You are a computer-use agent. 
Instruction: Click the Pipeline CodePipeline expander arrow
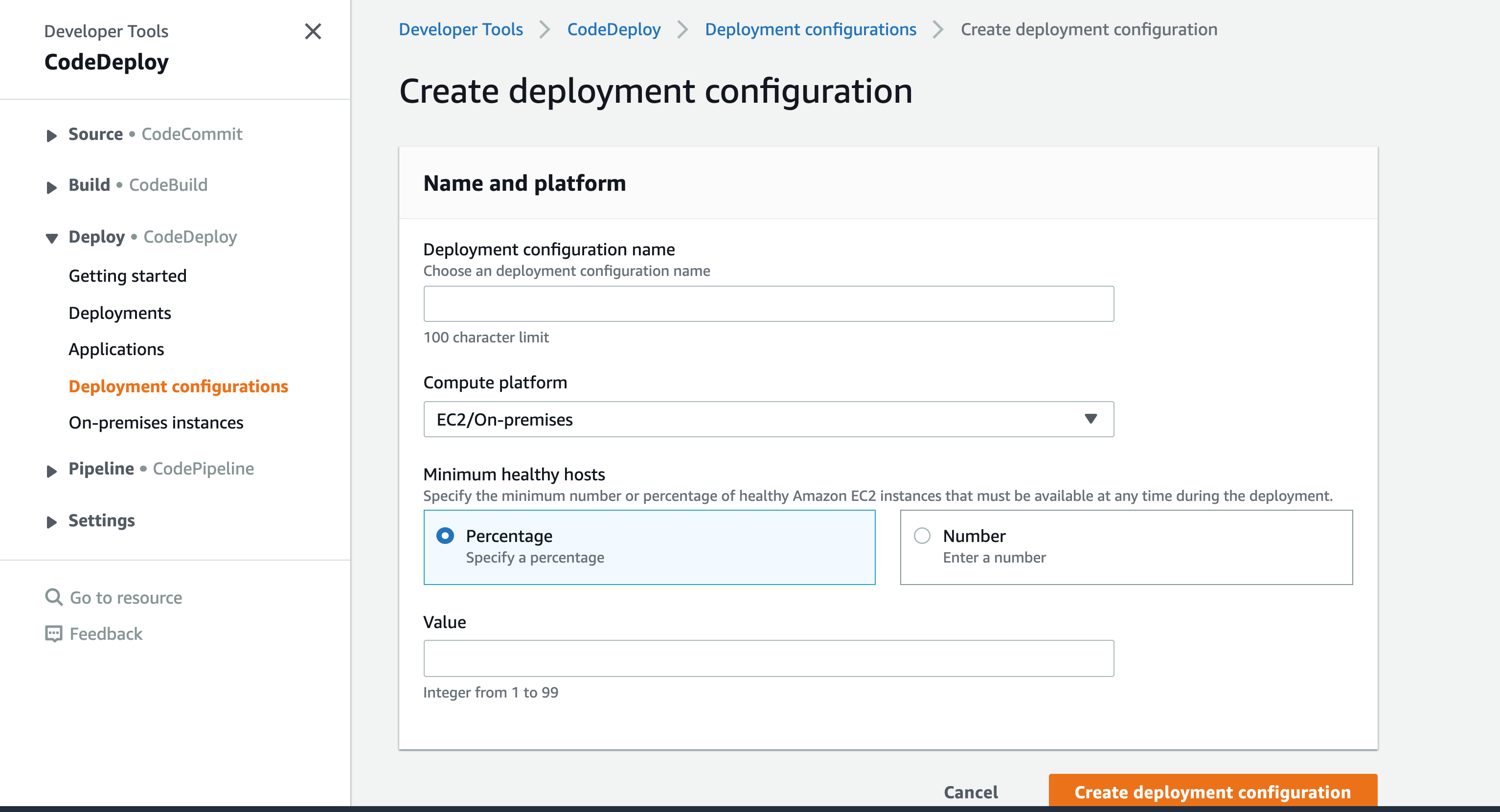click(52, 468)
